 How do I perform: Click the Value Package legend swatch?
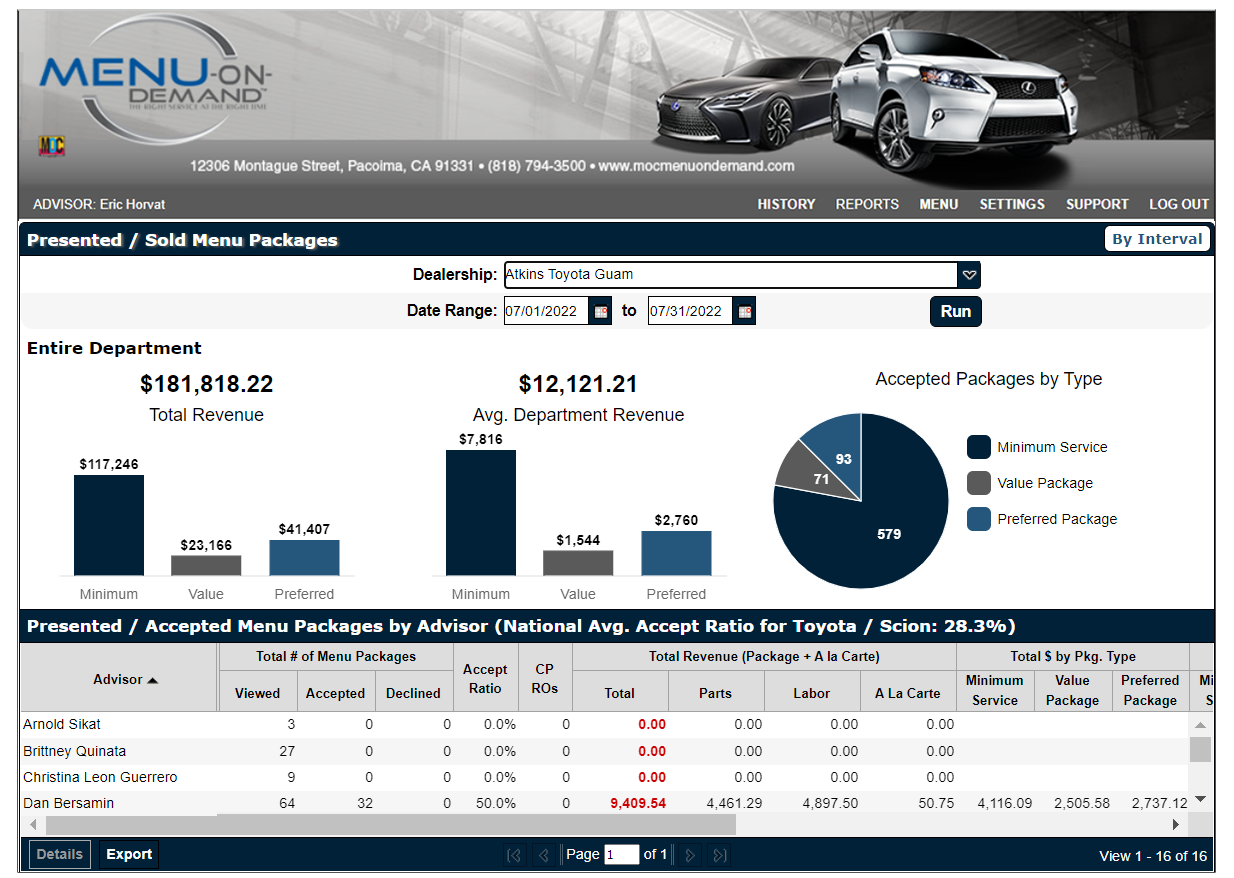pyautogui.click(x=979, y=483)
